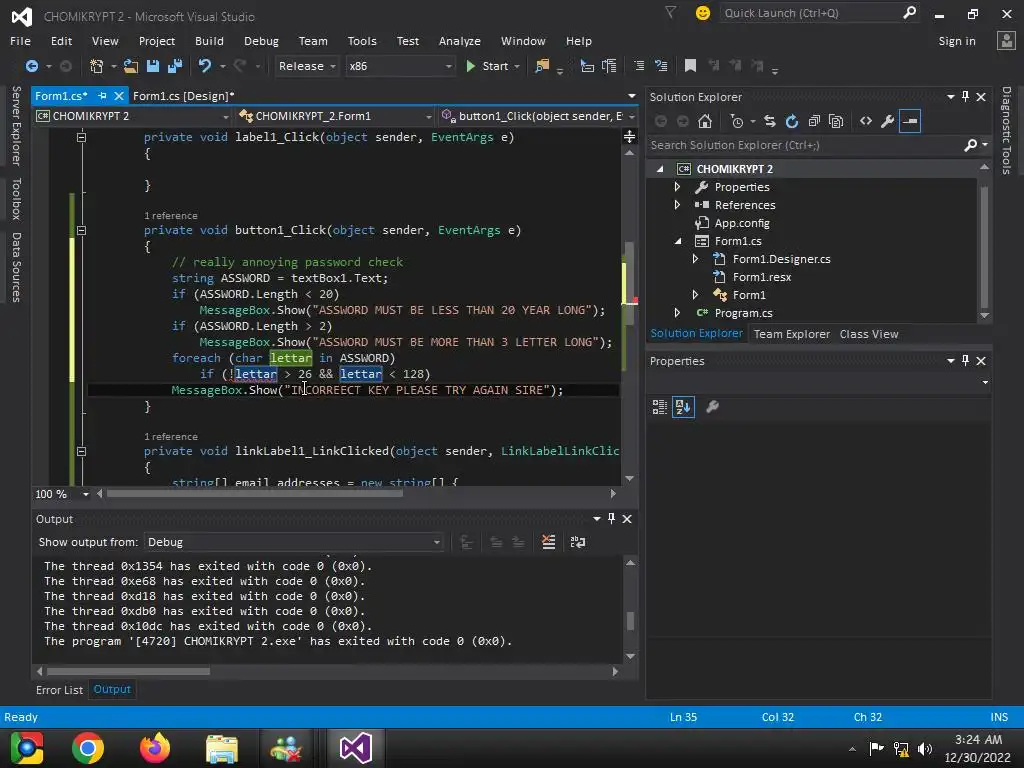Viewport: 1024px width, 768px height.
Task: Toggle auto-hide pin on Properties panel
Action: point(965,360)
